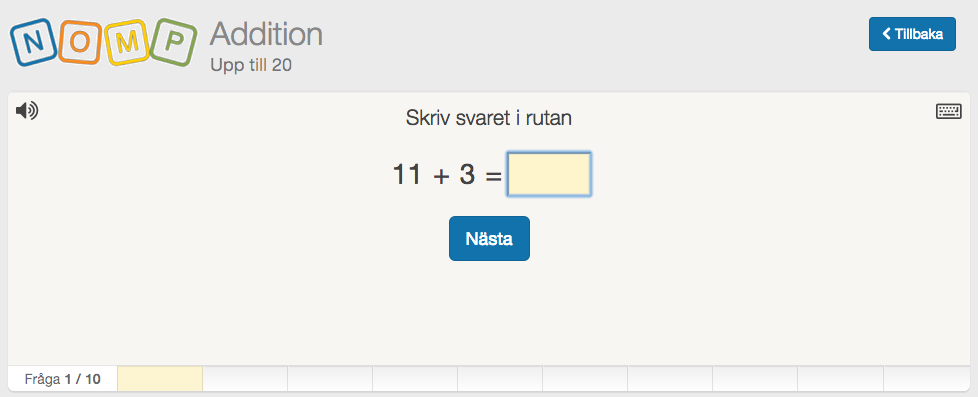Select the third question progress cell
Image resolution: width=978 pixels, height=397 pixels.
[x=330, y=379]
